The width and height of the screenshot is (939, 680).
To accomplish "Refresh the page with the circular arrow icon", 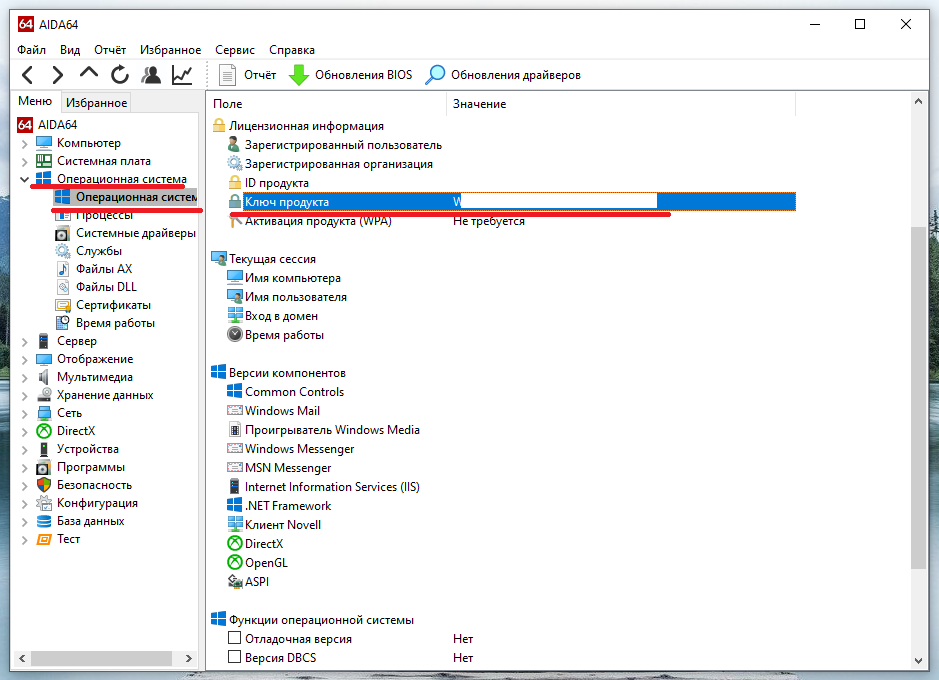I will 120,75.
